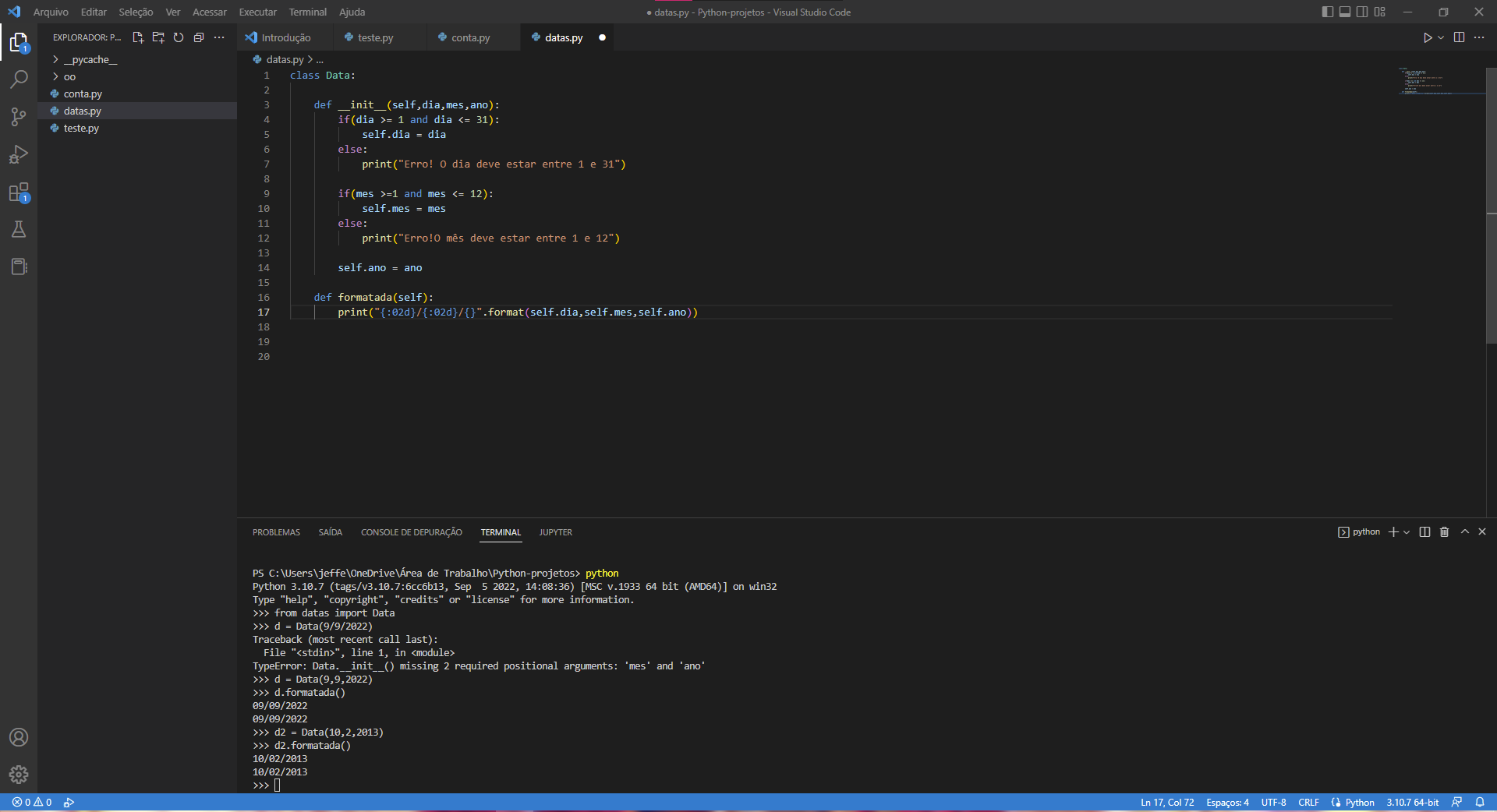Create a new file in Explorer

[138, 37]
